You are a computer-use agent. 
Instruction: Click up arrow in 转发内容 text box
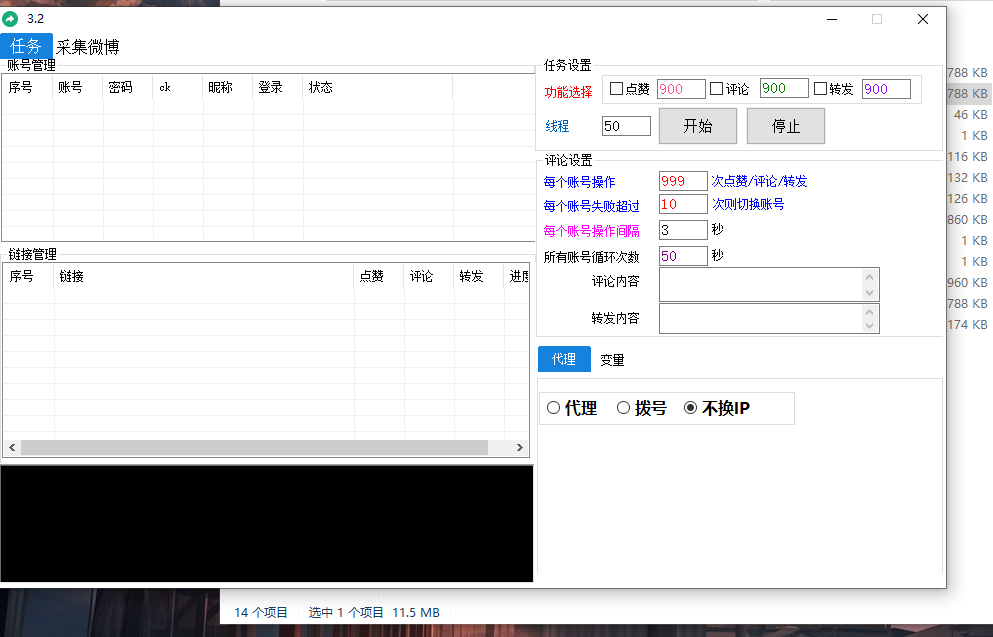pos(870,311)
